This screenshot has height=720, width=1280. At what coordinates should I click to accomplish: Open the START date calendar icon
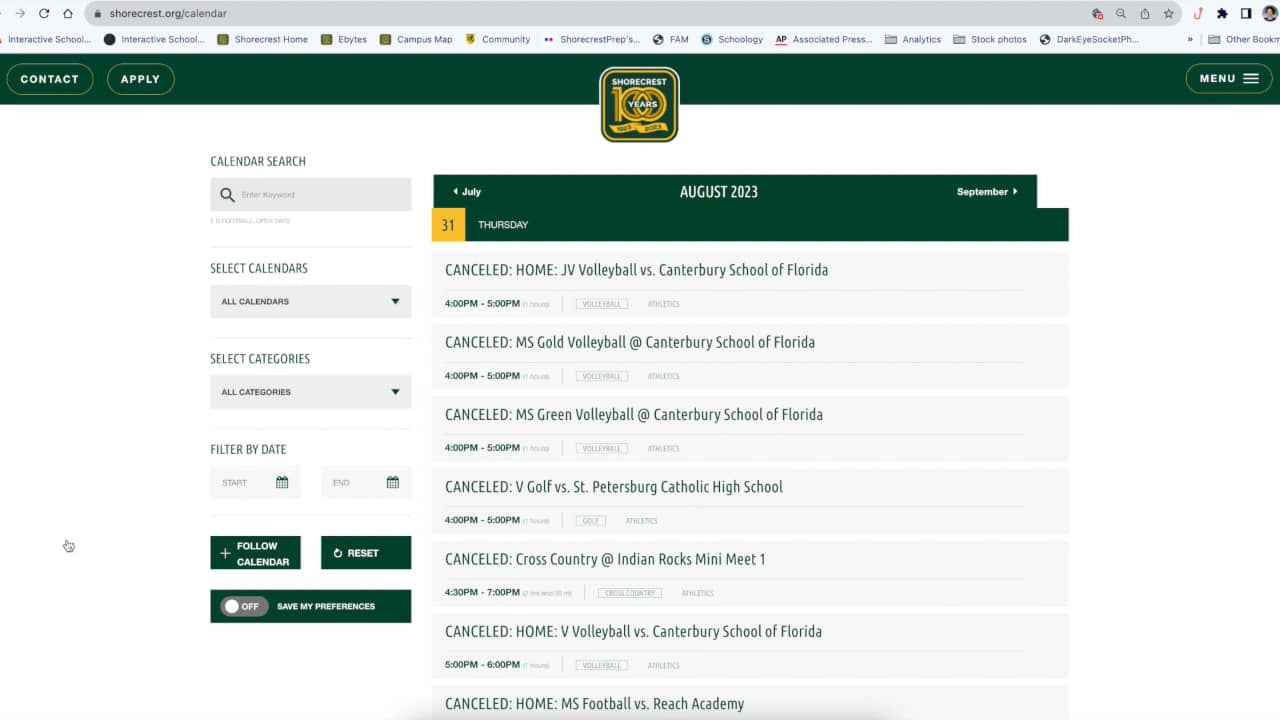(282, 482)
